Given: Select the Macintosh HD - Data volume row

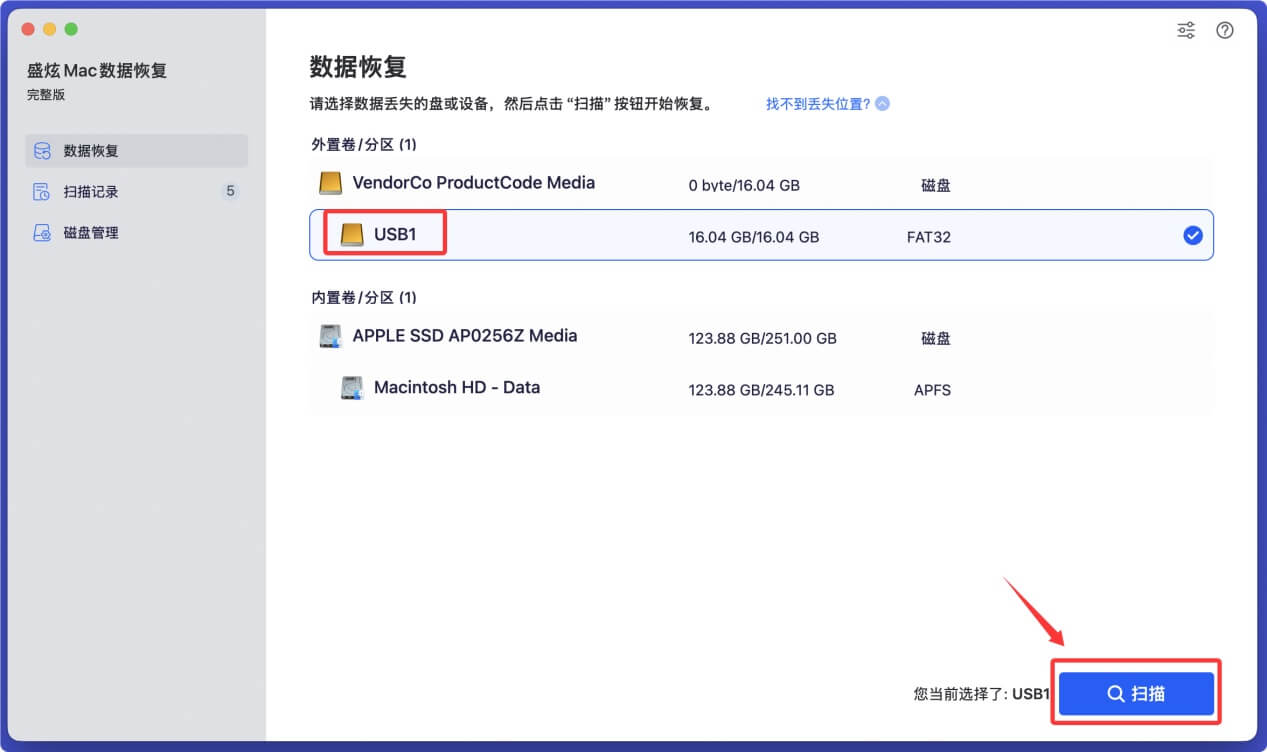Looking at the screenshot, I should 700,389.
